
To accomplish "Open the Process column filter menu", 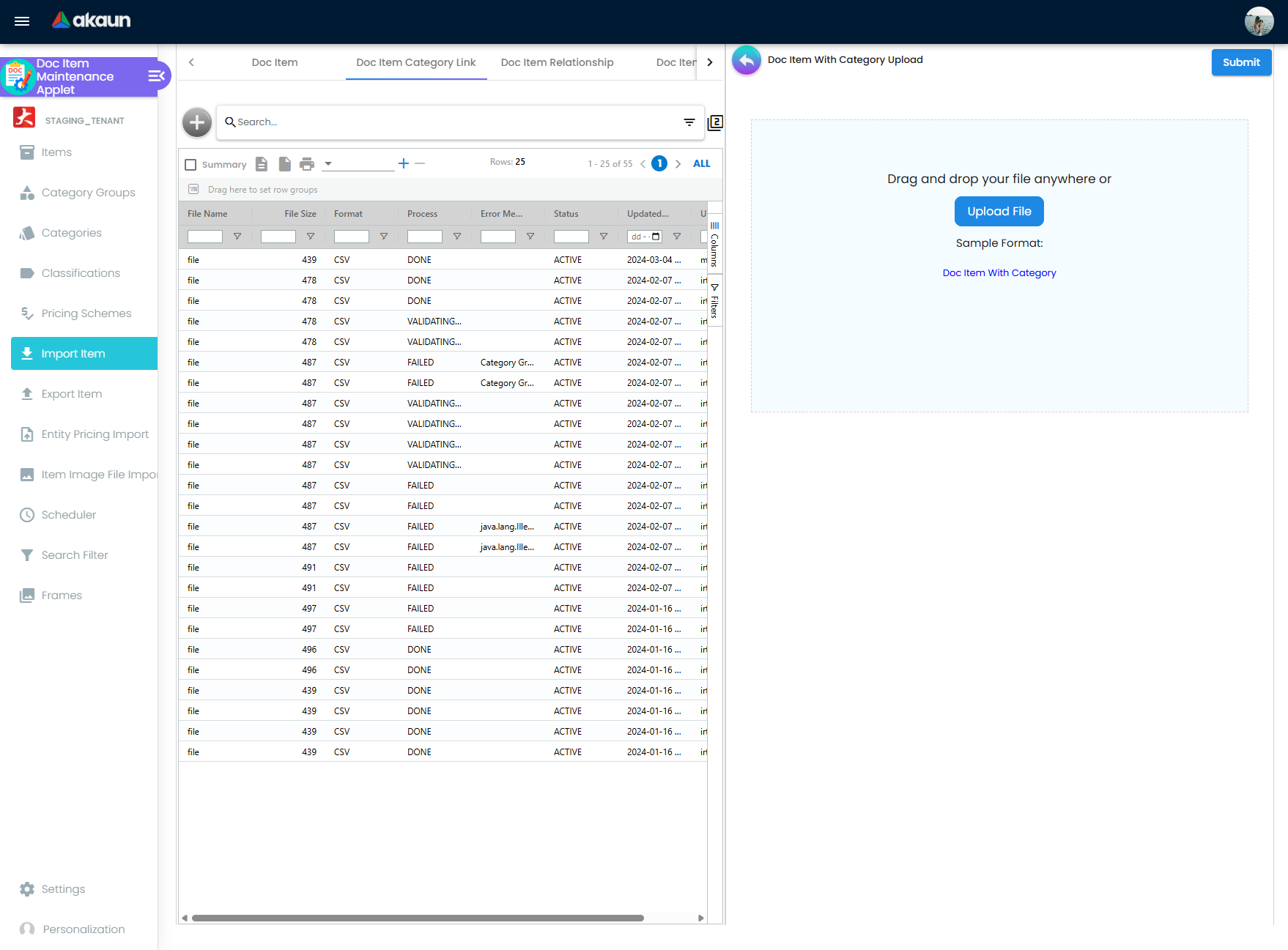I will click(x=457, y=237).
